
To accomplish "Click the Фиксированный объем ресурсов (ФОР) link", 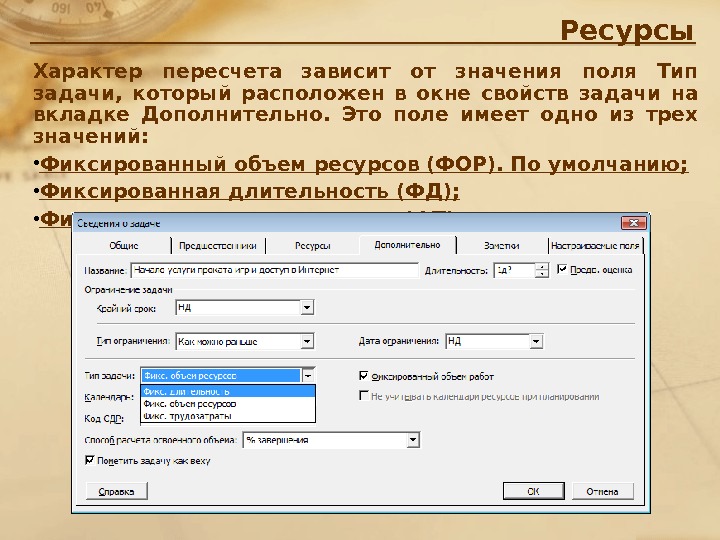I will coord(364,164).
